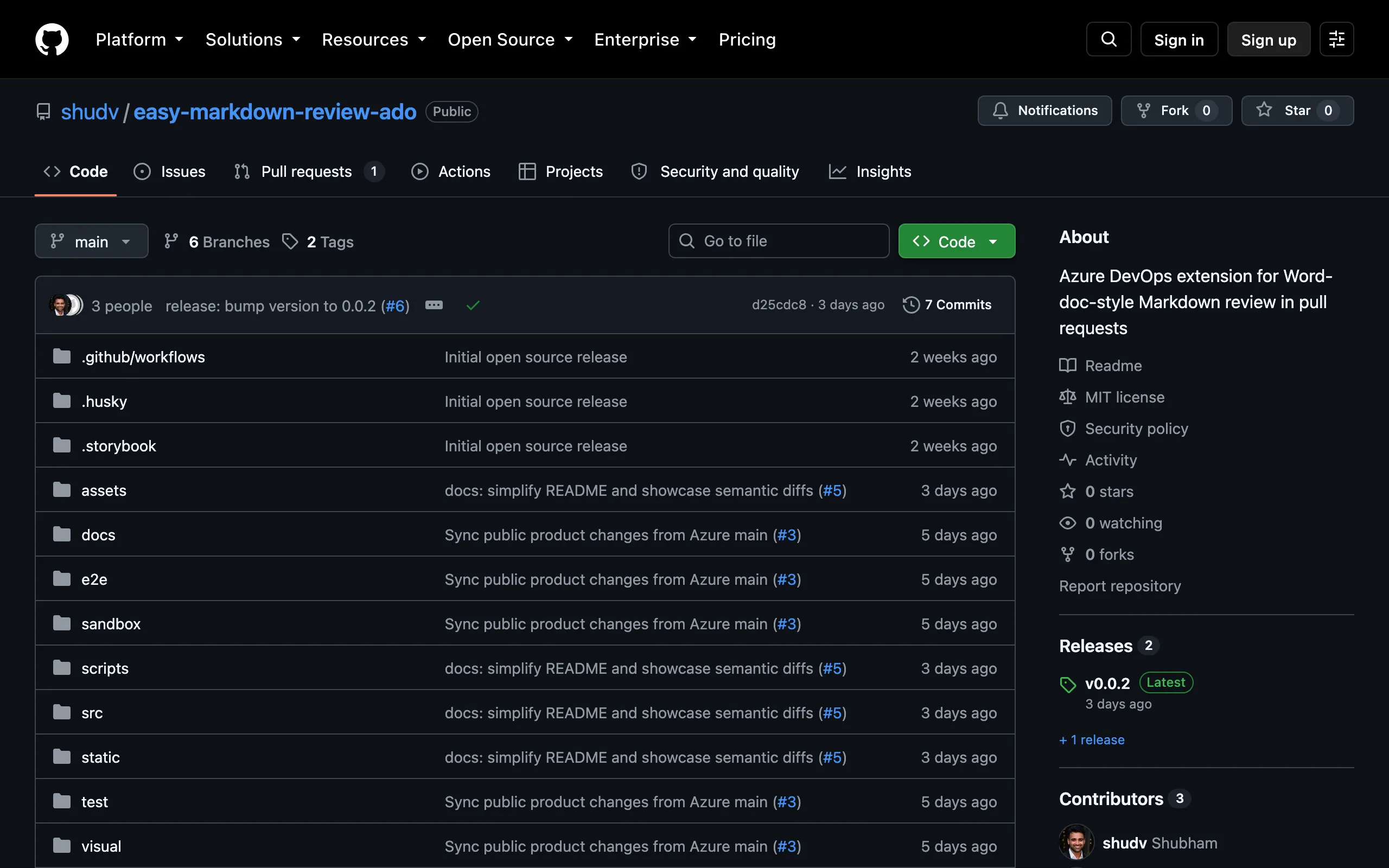Click the green check status icon
Viewport: 1389px width, 868px height.
pyautogui.click(x=473, y=305)
